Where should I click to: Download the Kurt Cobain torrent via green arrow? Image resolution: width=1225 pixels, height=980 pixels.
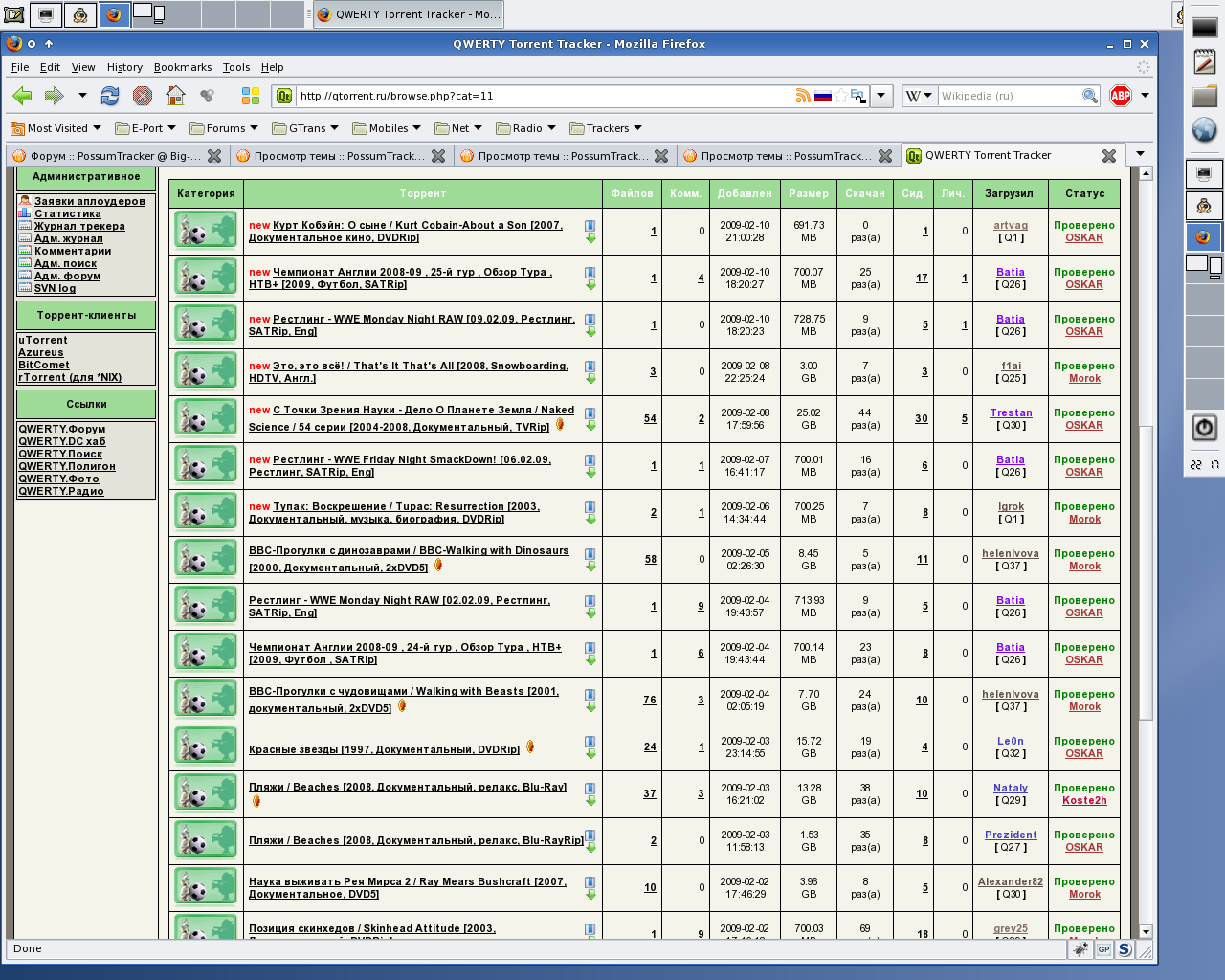(x=590, y=238)
